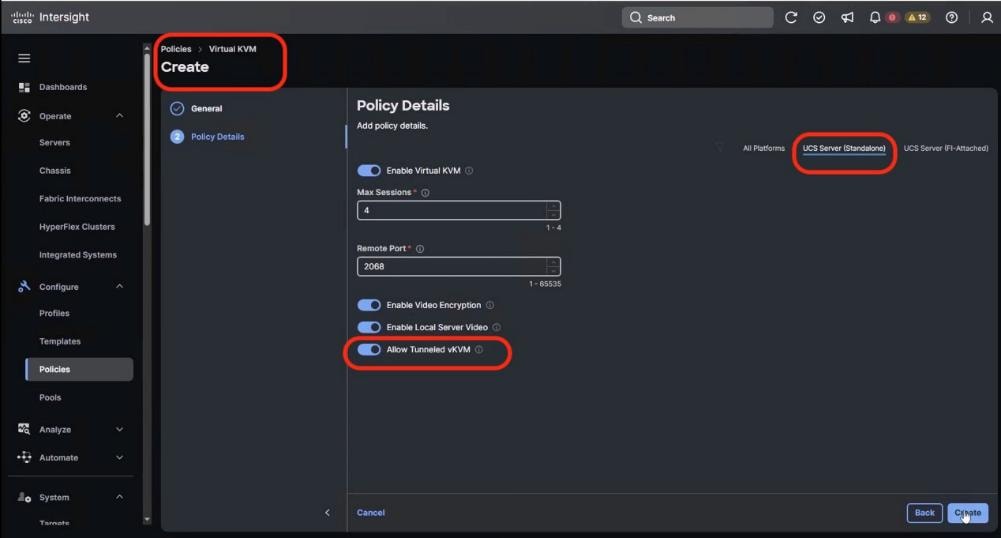1001x538 pixels.
Task: Show info icon beside Max Sessions
Action: (x=425, y=193)
